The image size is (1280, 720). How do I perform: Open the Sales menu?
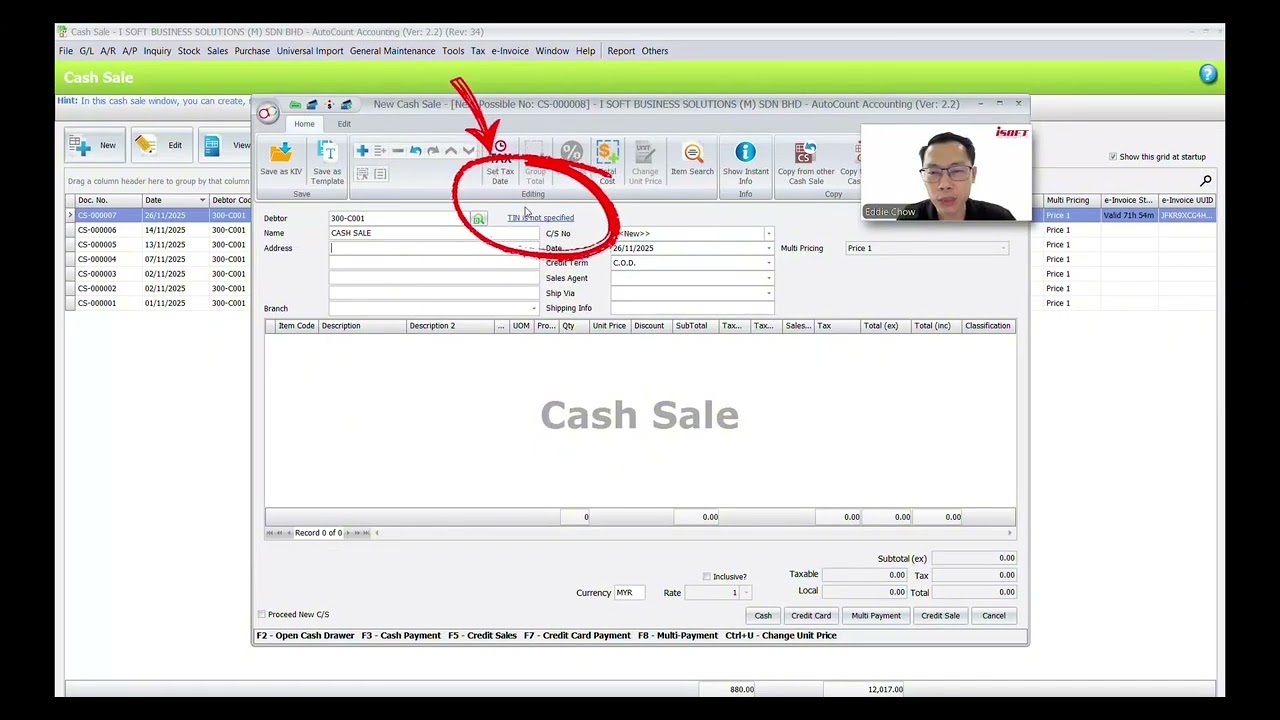coord(217,51)
